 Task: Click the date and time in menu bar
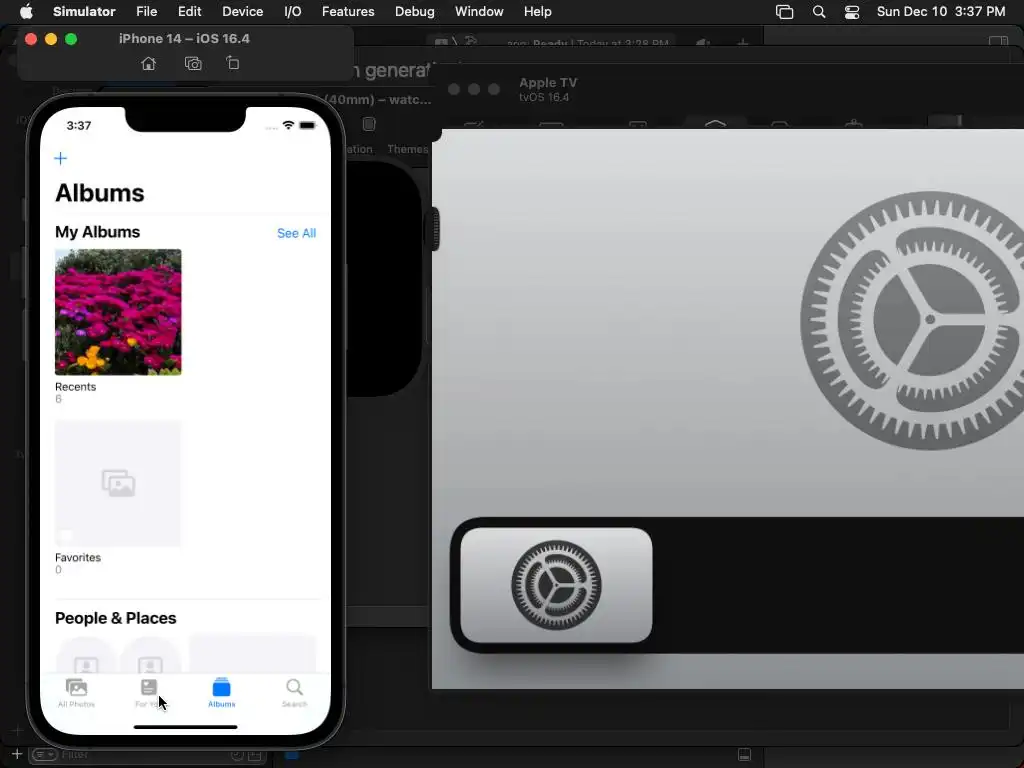[x=940, y=12]
